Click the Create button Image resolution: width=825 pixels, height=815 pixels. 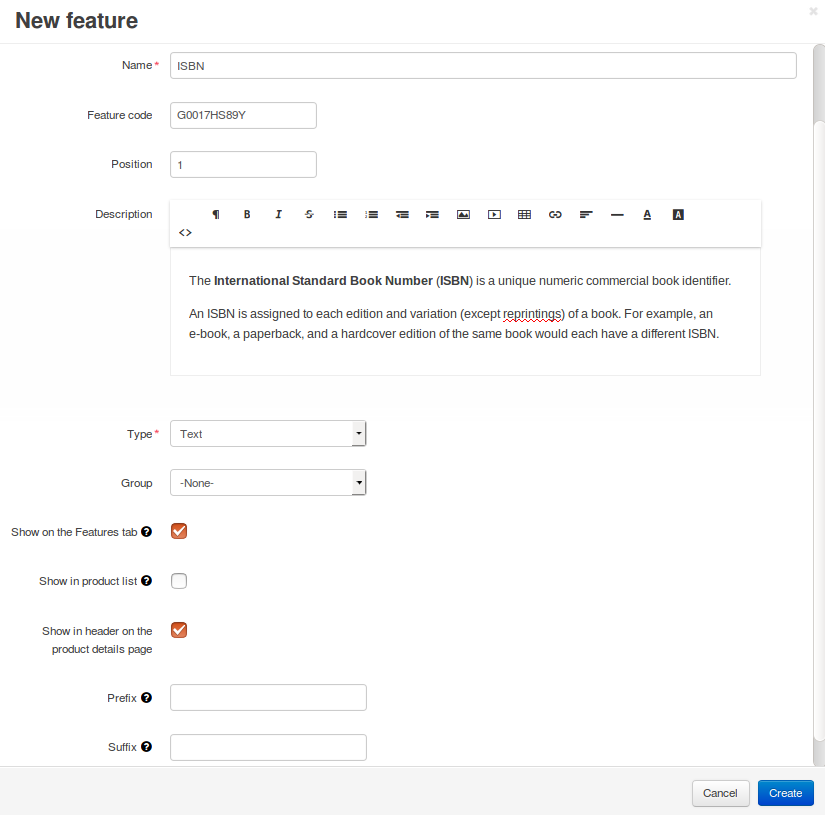click(x=786, y=793)
